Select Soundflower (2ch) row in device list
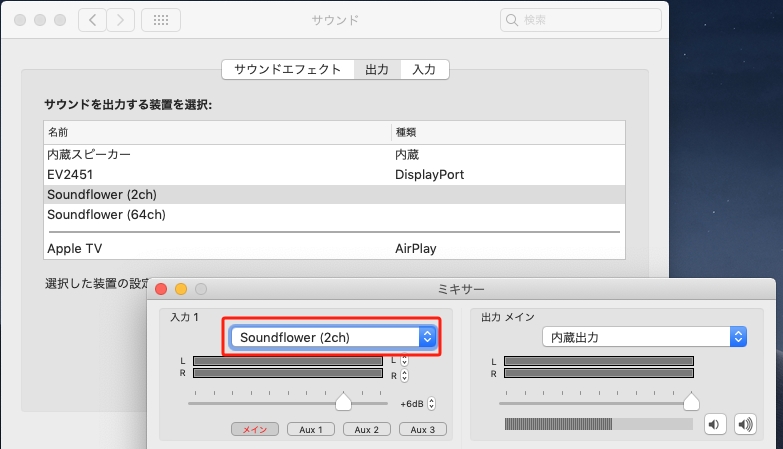Screen dimensions: 783x449 [334, 195]
